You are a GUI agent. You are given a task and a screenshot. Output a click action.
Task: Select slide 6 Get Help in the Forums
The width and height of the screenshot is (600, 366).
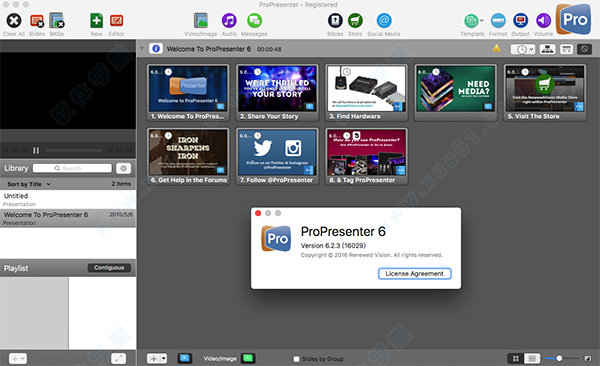[x=188, y=157]
